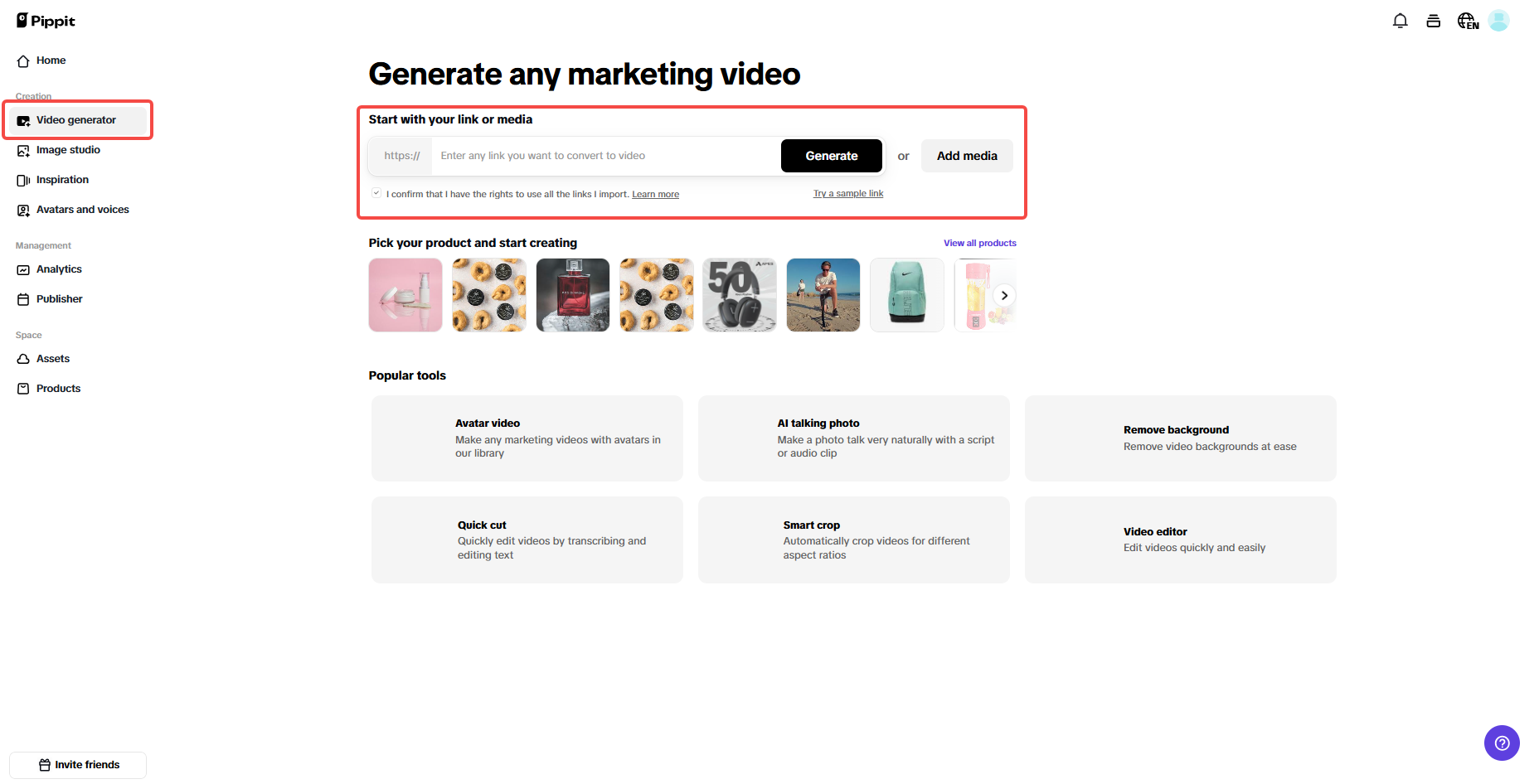1539x784 pixels.
Task: Advance the product carousel with the right chevron
Action: (1004, 295)
